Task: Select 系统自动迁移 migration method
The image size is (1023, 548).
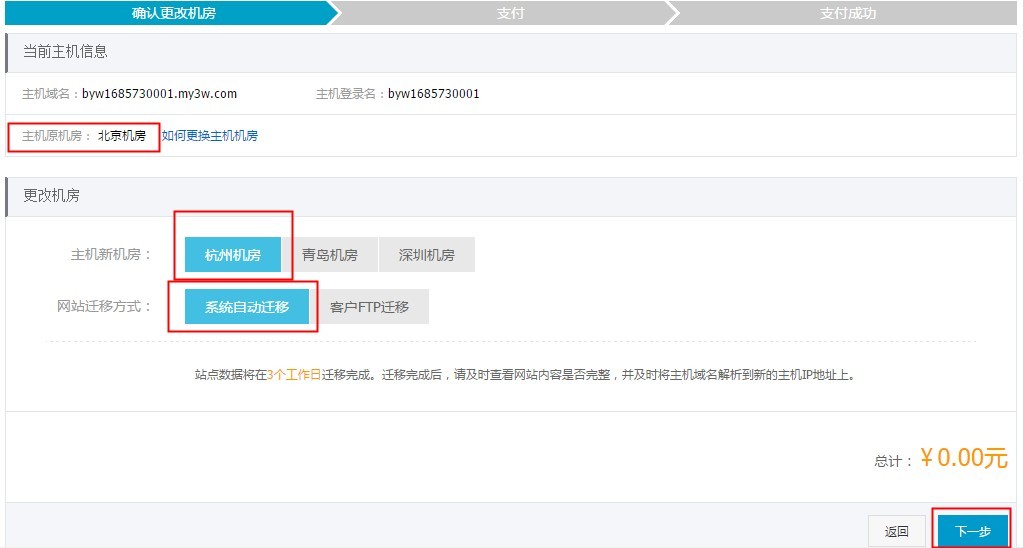Action: pyautogui.click(x=246, y=307)
